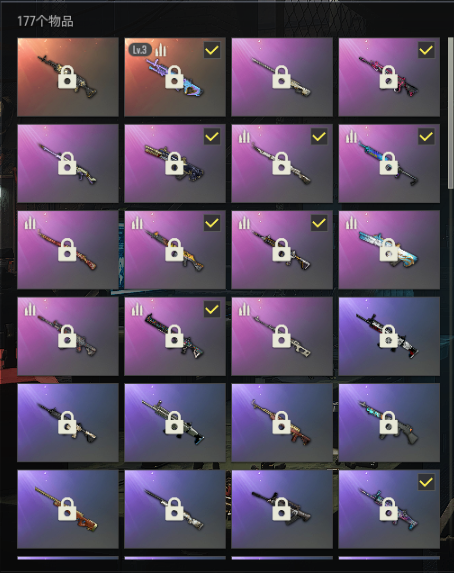This screenshot has width=454, height=573.
Task: Click the lock on the red-white purple-tier rifle
Action: (389, 336)
